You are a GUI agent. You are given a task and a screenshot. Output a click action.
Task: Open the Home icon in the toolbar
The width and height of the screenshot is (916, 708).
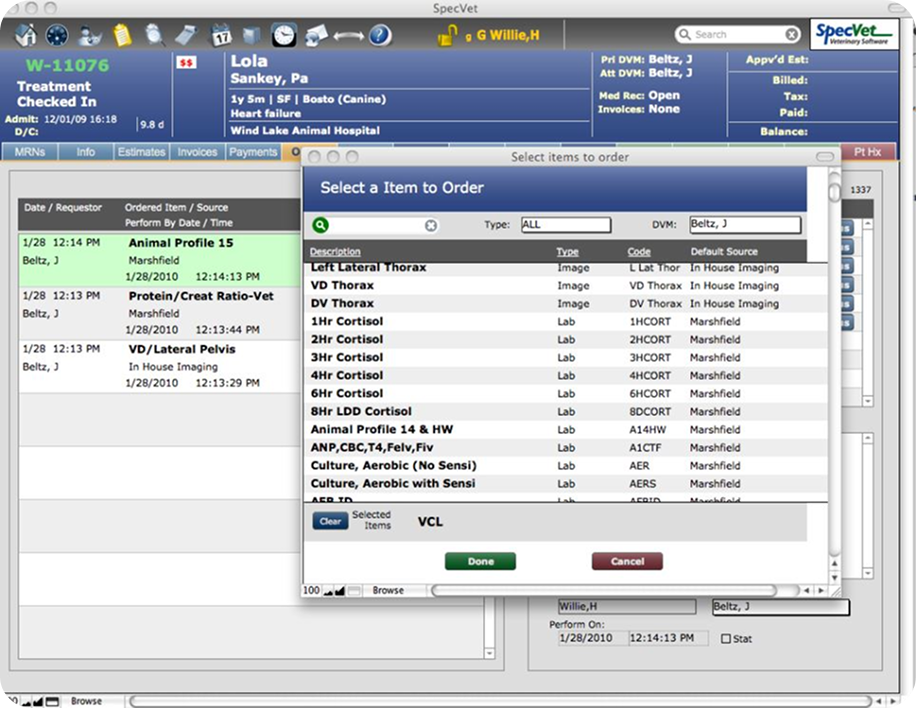26,35
